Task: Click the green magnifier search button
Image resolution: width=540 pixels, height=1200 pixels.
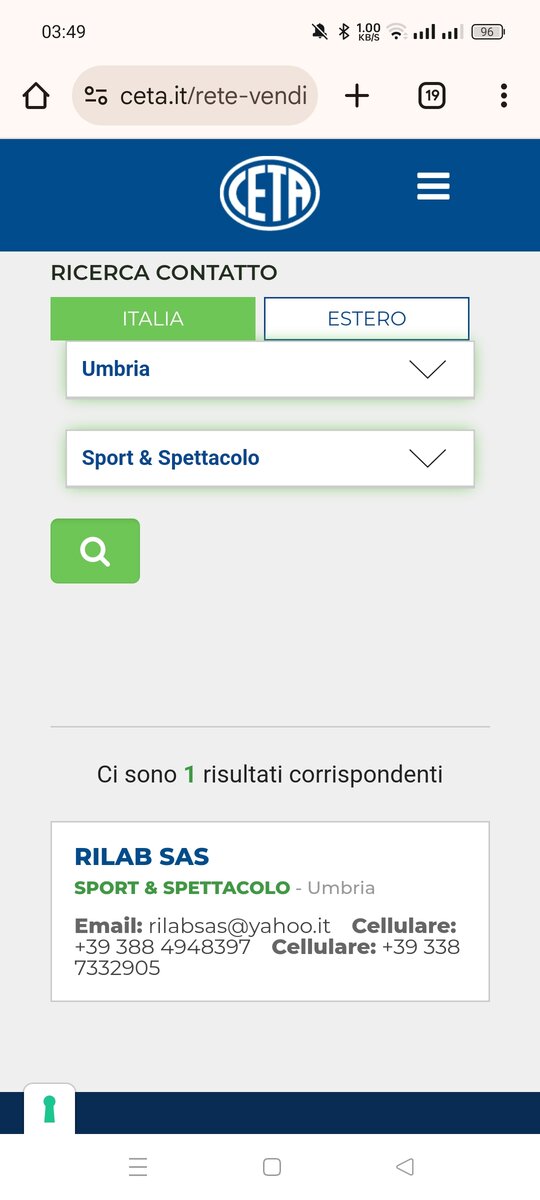Action: click(95, 551)
